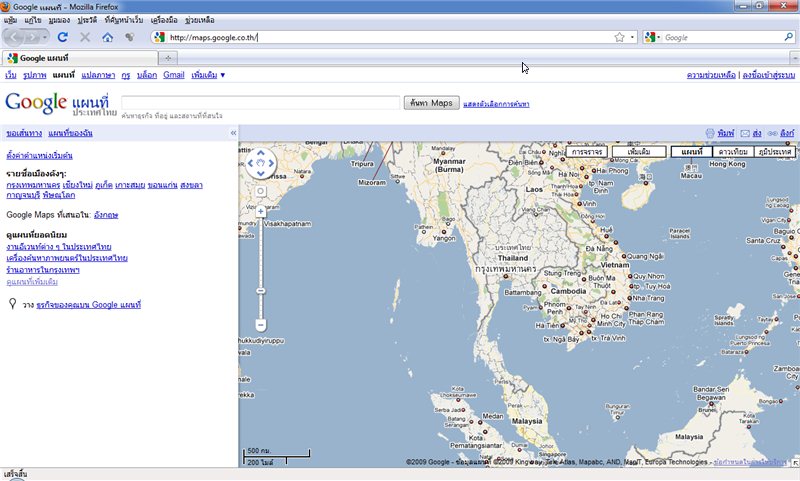The image size is (800, 481).
Task: Open the มุมมอง (View) menu
Action: (59, 20)
